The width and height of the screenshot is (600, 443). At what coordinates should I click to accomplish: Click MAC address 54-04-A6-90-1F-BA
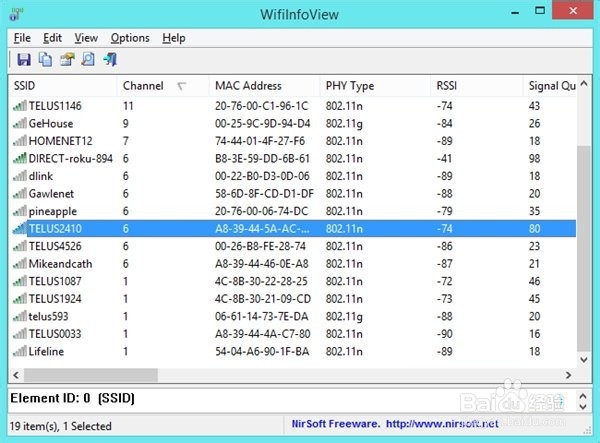tap(262, 351)
